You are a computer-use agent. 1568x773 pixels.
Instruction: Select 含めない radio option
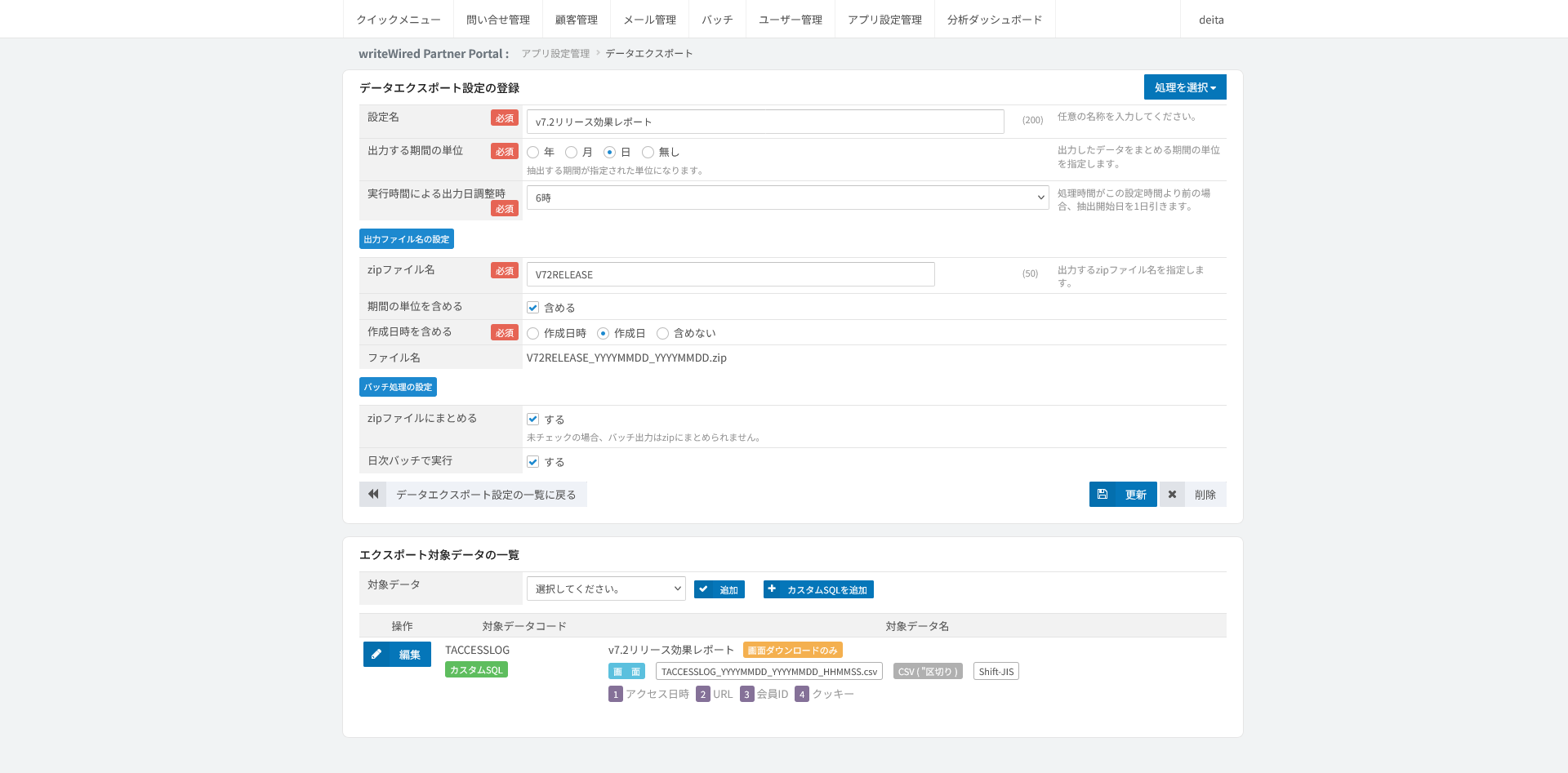[x=662, y=333]
